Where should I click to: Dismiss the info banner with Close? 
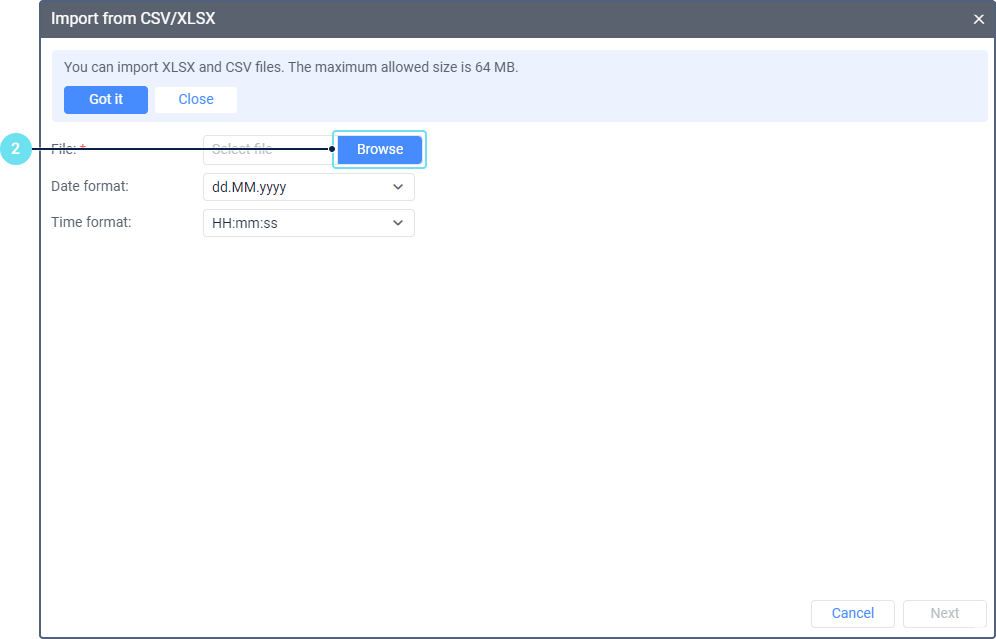tap(196, 100)
